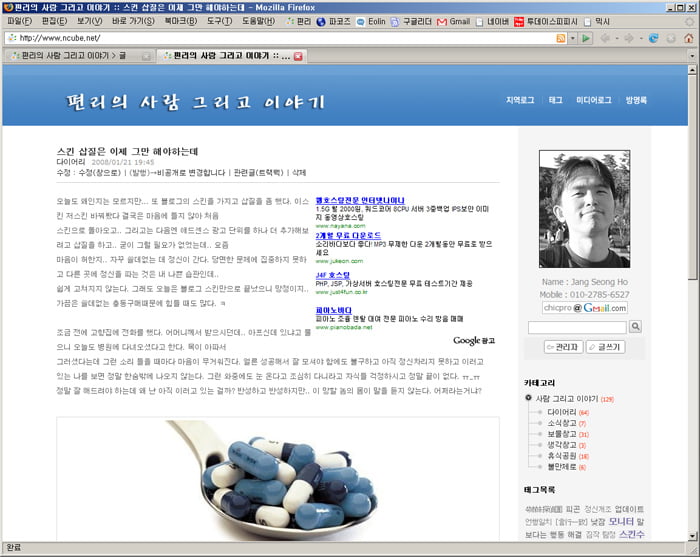Screen dimensions: 700x557
Task: Open the address bar history dropdown
Action: [573, 38]
